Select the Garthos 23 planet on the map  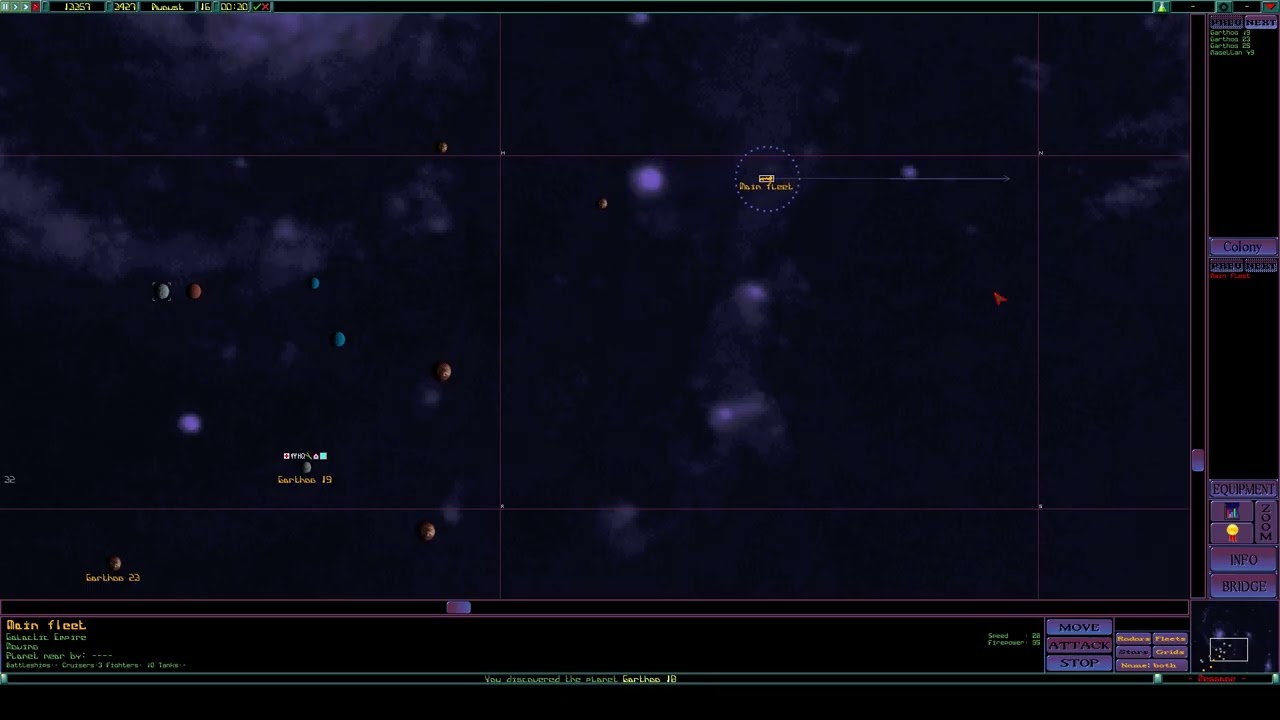(x=115, y=564)
